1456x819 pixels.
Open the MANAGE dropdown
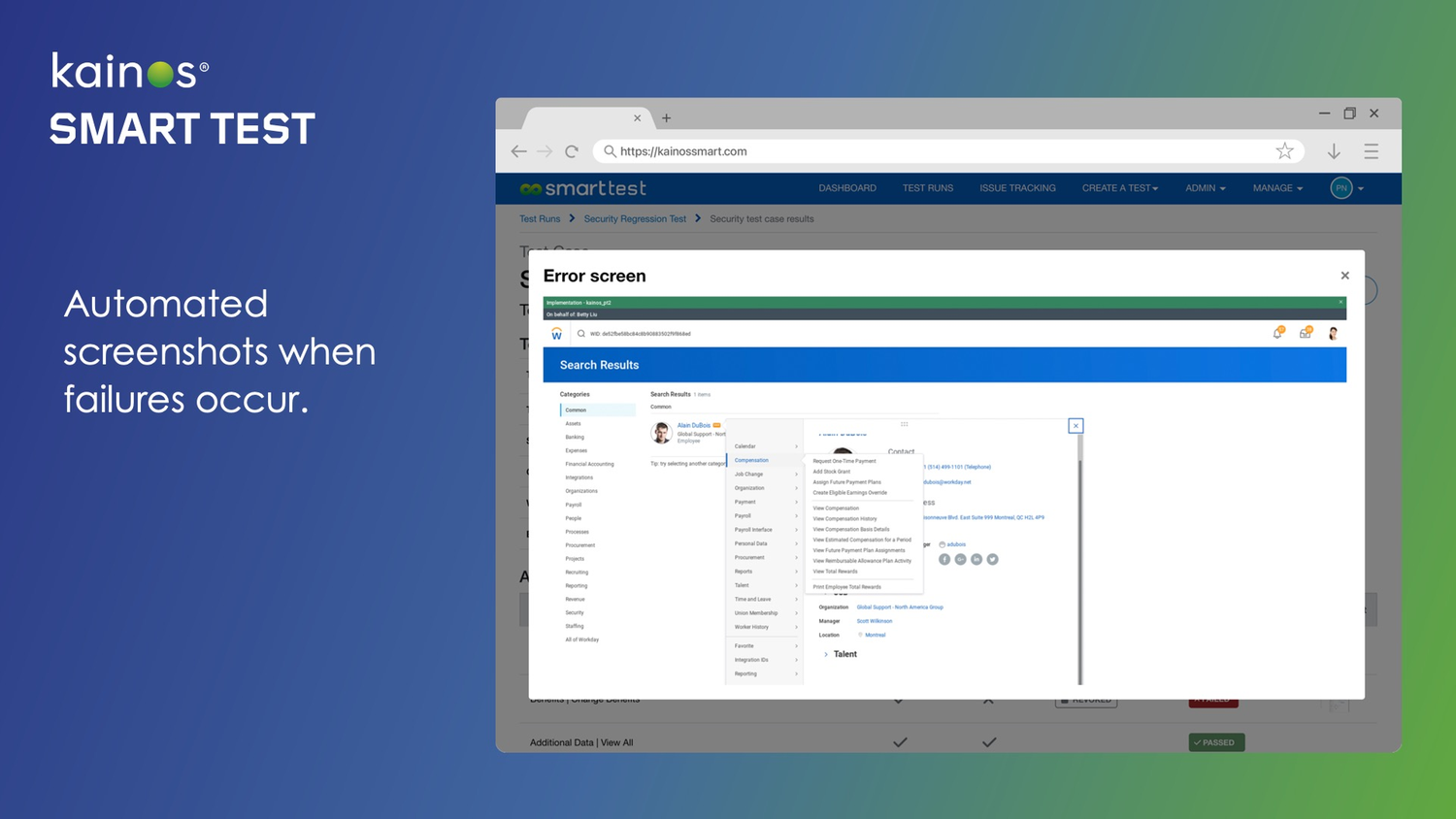pyautogui.click(x=1275, y=188)
